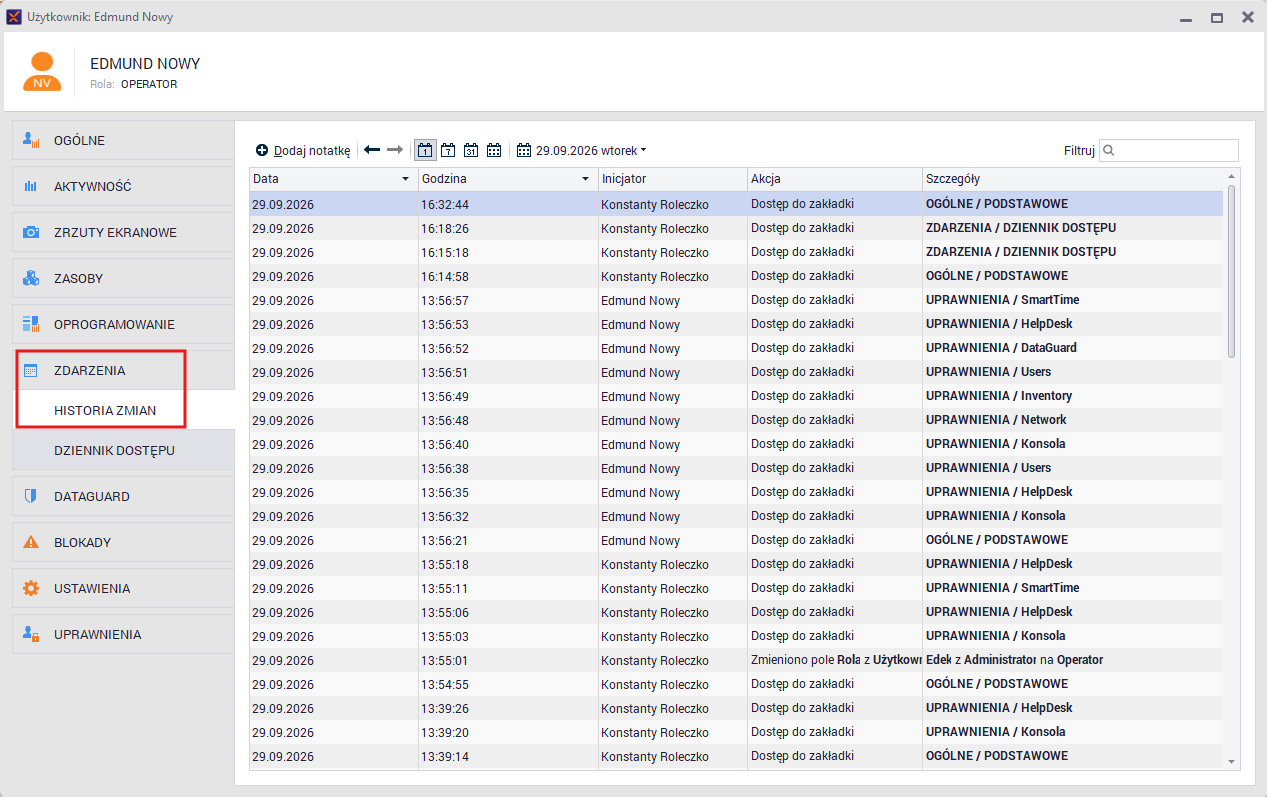This screenshot has width=1267, height=797.
Task: Open the Data column filter arrow
Action: tap(405, 179)
